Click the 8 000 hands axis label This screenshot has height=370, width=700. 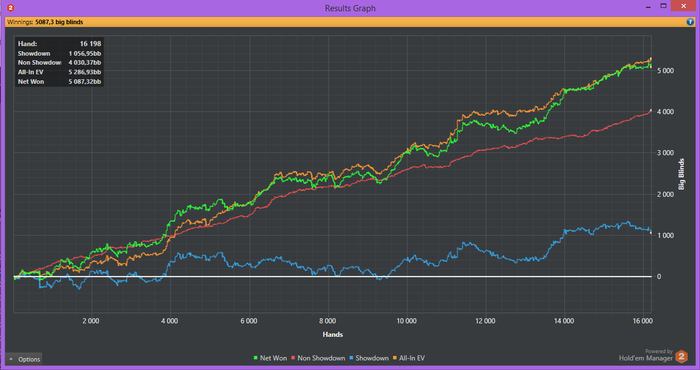[x=327, y=321]
